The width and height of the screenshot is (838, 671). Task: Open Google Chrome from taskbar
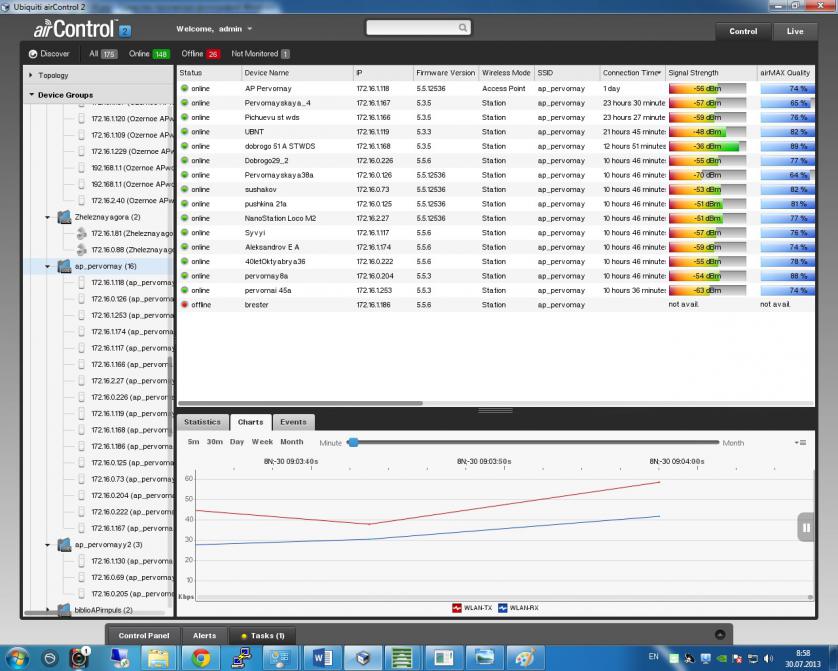(201, 658)
